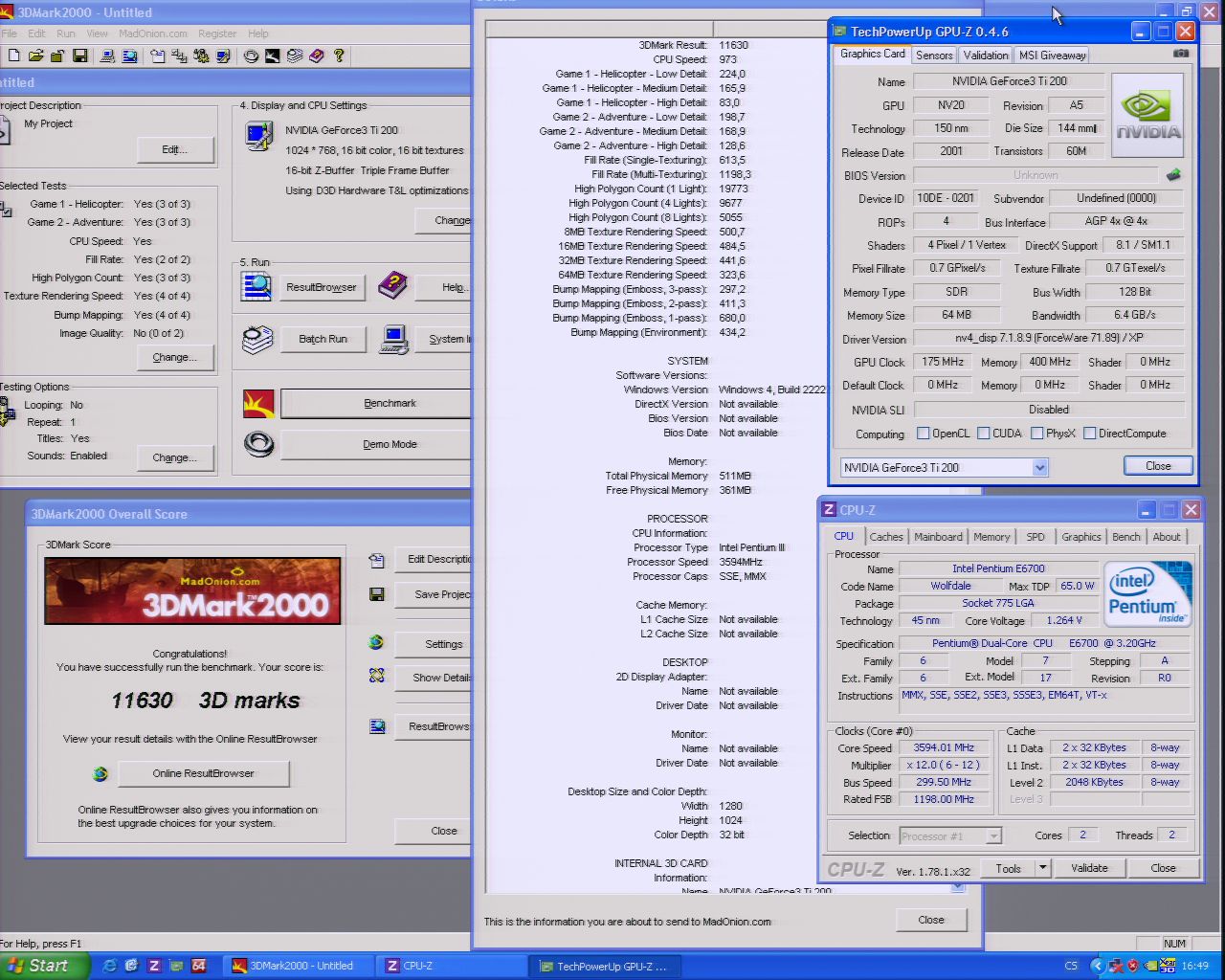Click the computer icon beside System Info
Screen dimensions: 1225x980
click(394, 339)
